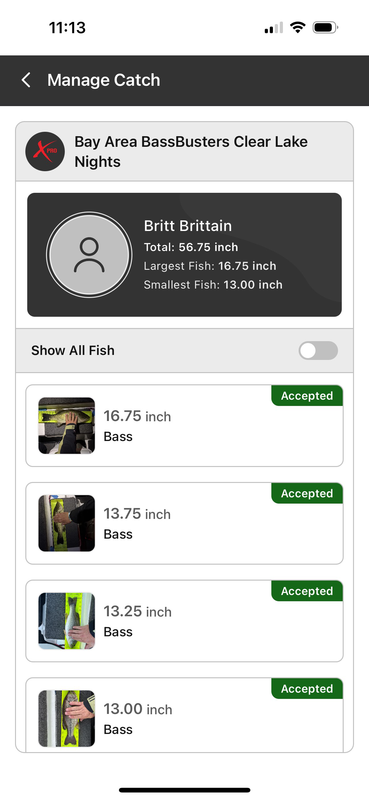
Task: Open the 13.25 inch Bass catch card
Action: pyautogui.click(x=184, y=621)
